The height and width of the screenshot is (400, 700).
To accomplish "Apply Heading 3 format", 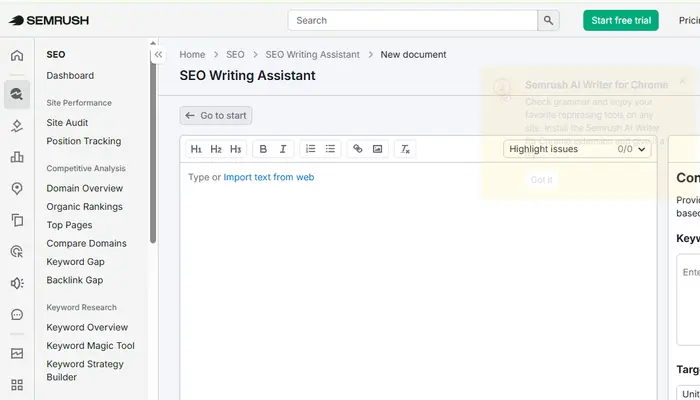I will pos(235,149).
